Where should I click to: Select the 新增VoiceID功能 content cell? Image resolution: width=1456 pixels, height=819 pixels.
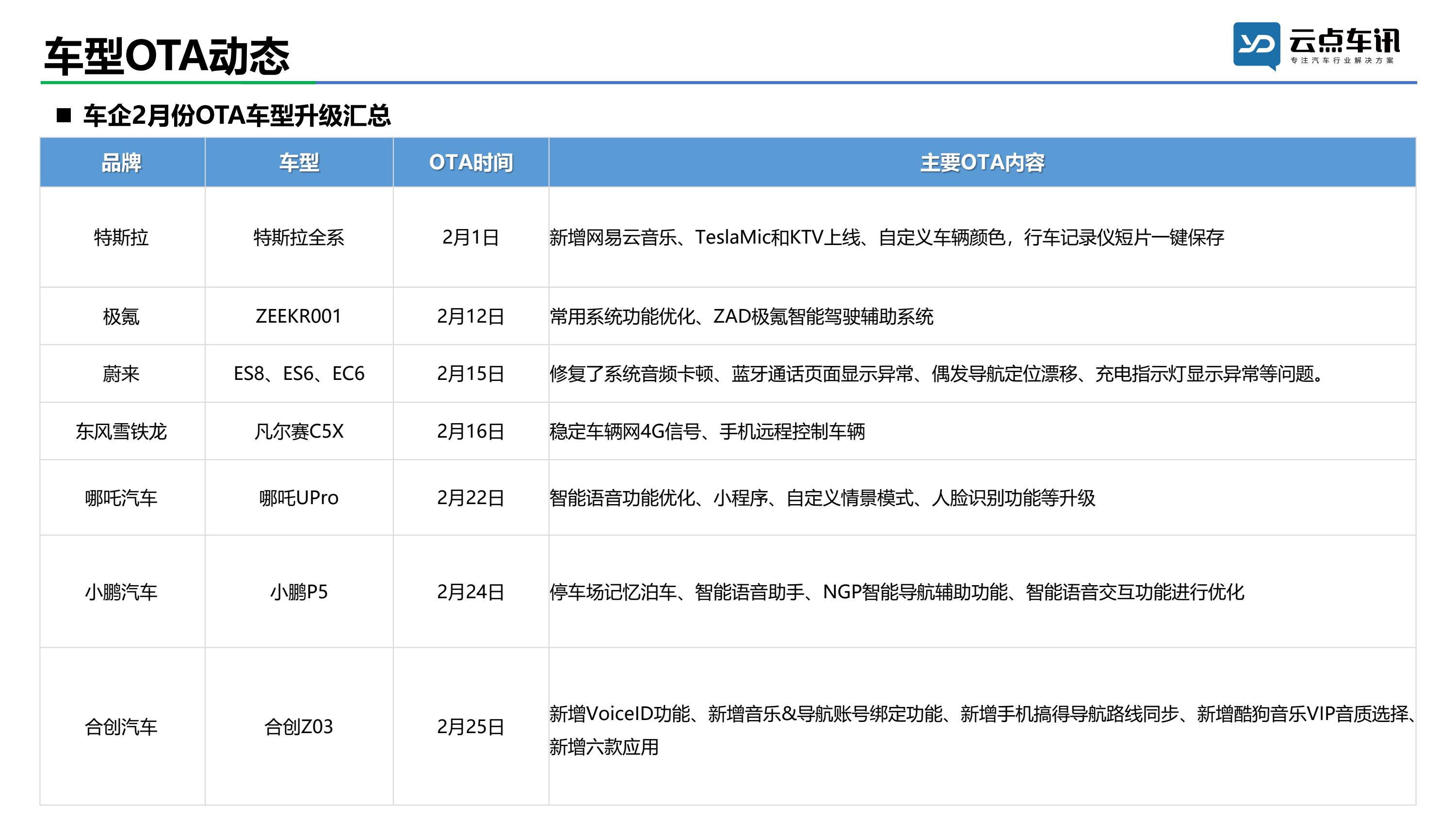click(982, 727)
